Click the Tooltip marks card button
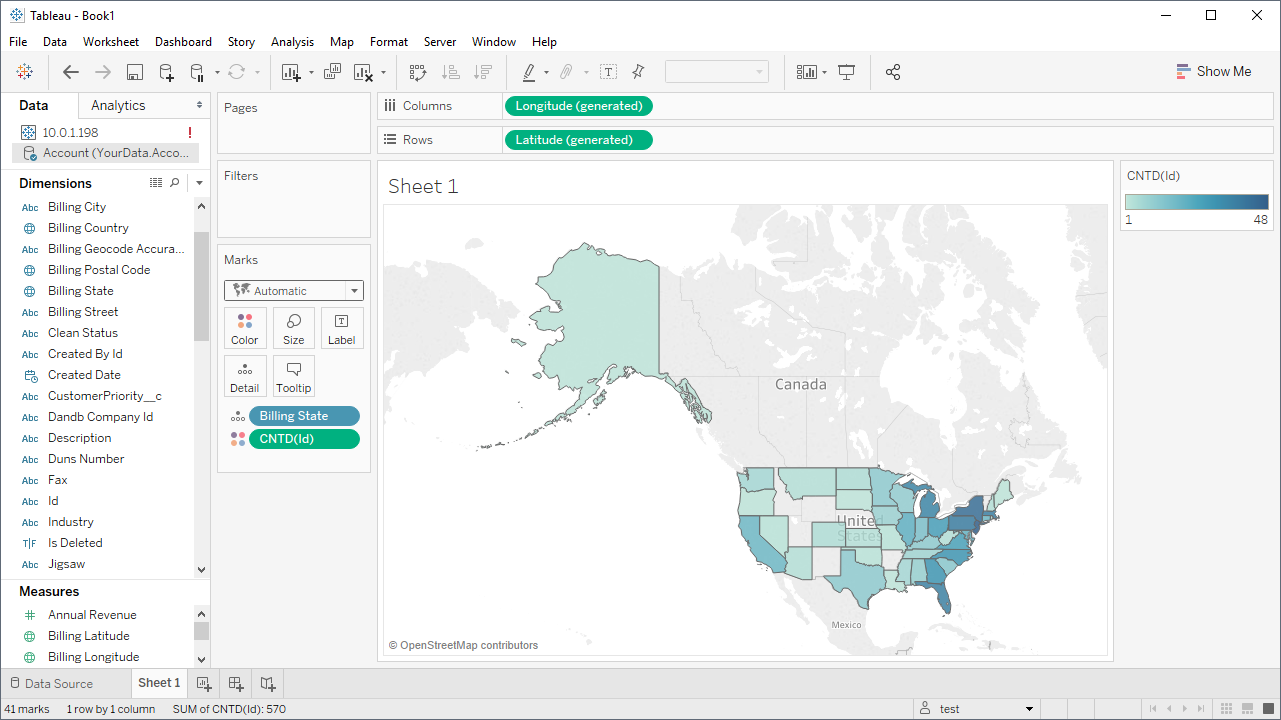The image size is (1281, 720). pyautogui.click(x=294, y=376)
